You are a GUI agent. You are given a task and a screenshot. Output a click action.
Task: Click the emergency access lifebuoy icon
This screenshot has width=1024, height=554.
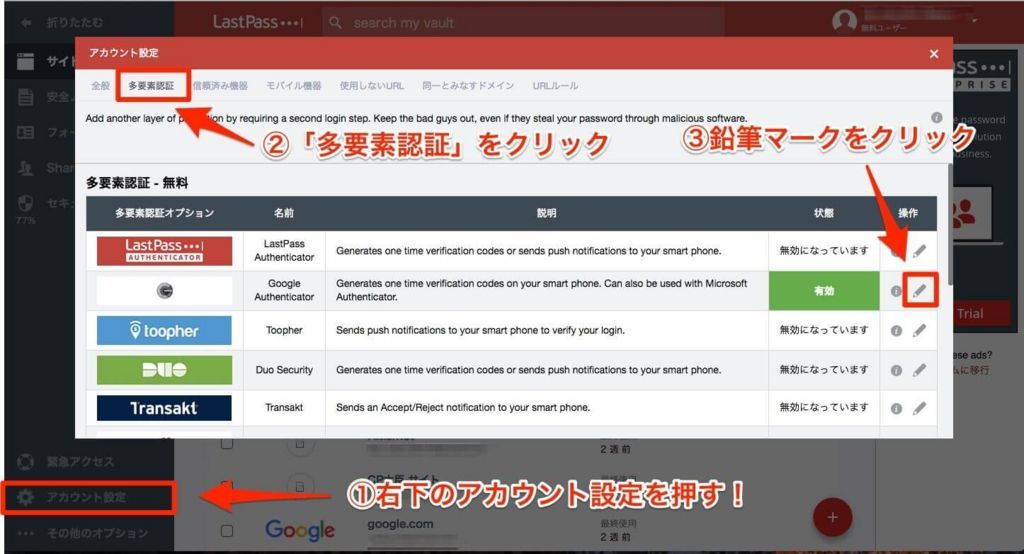point(25,462)
